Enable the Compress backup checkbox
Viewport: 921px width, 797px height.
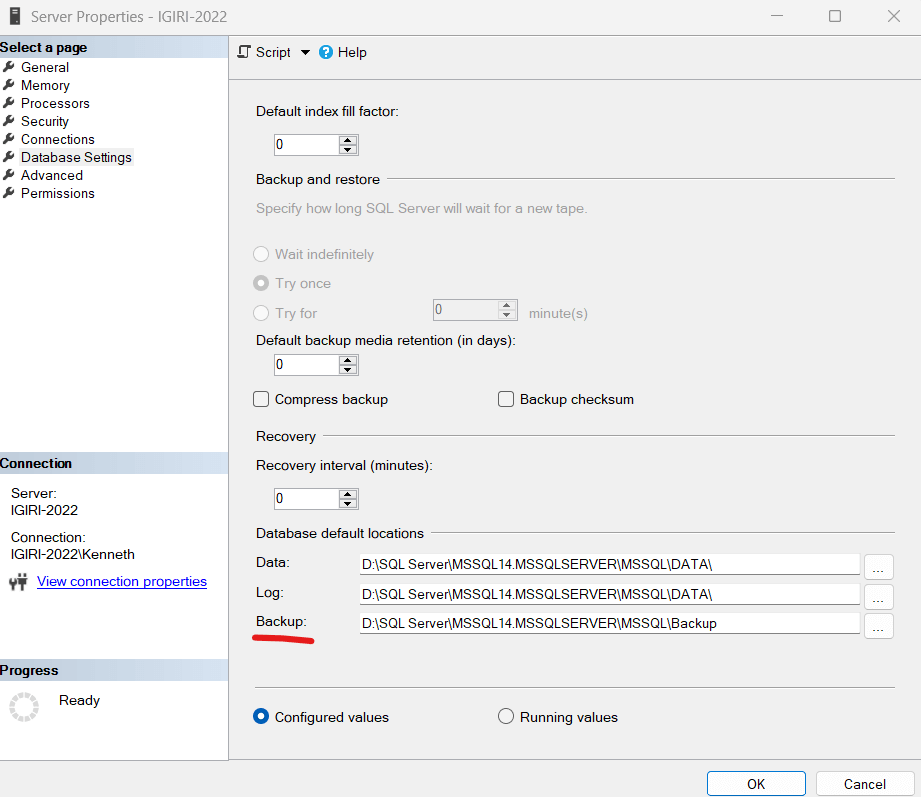(261, 399)
